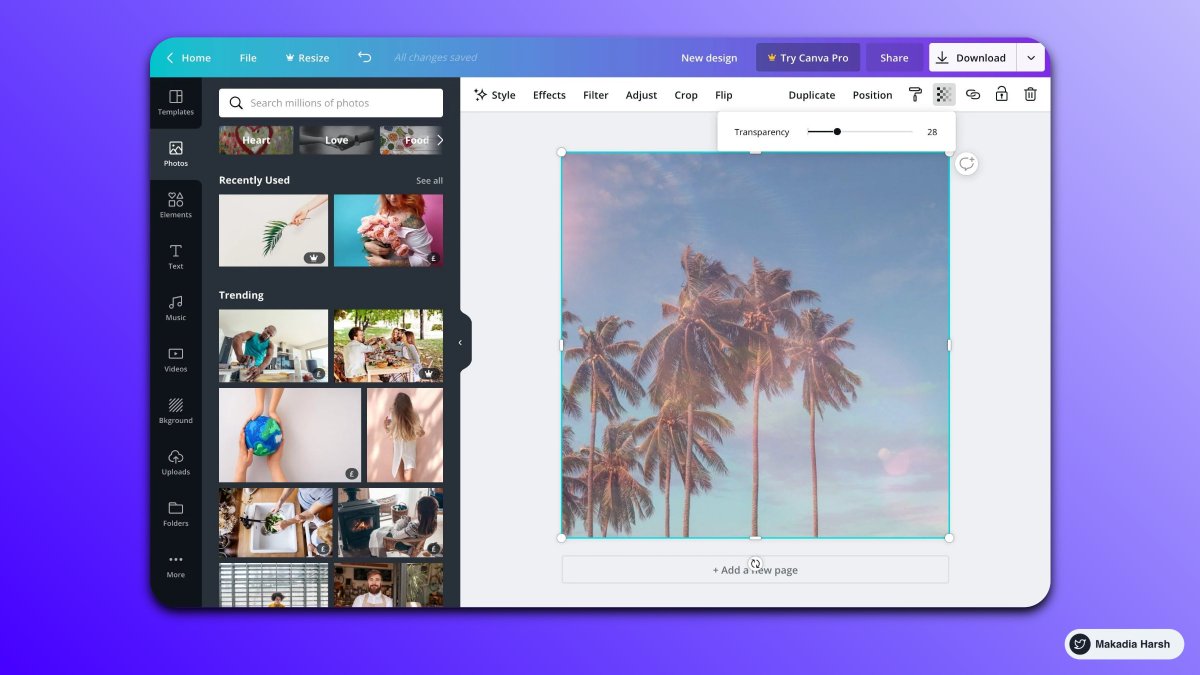This screenshot has width=1200, height=675.
Task: Click the New design button
Action: pyautogui.click(x=709, y=58)
